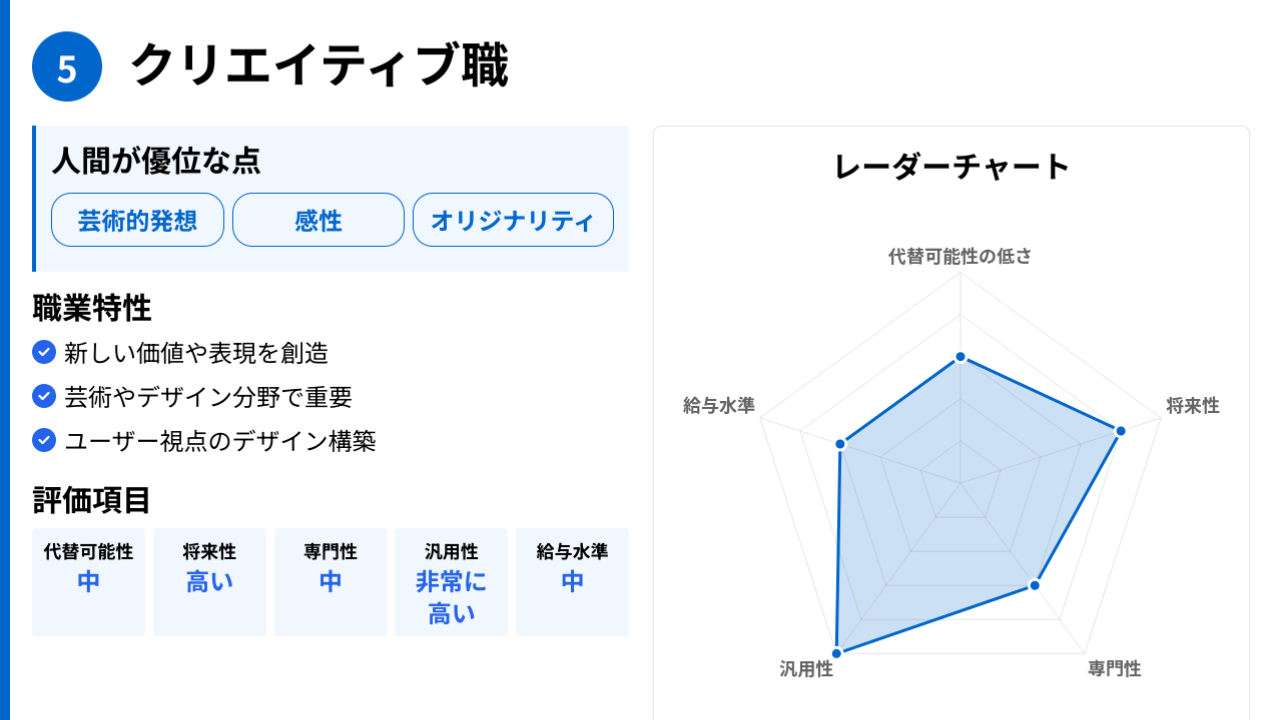Select the 感性 pill tag

318,220
